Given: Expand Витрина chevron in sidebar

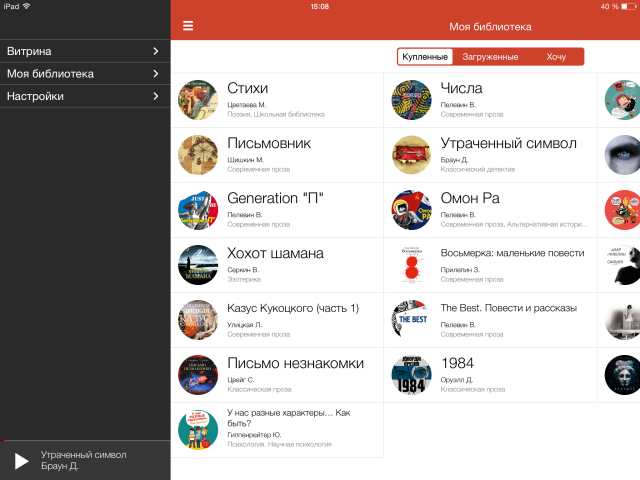Looking at the screenshot, I should tap(156, 51).
